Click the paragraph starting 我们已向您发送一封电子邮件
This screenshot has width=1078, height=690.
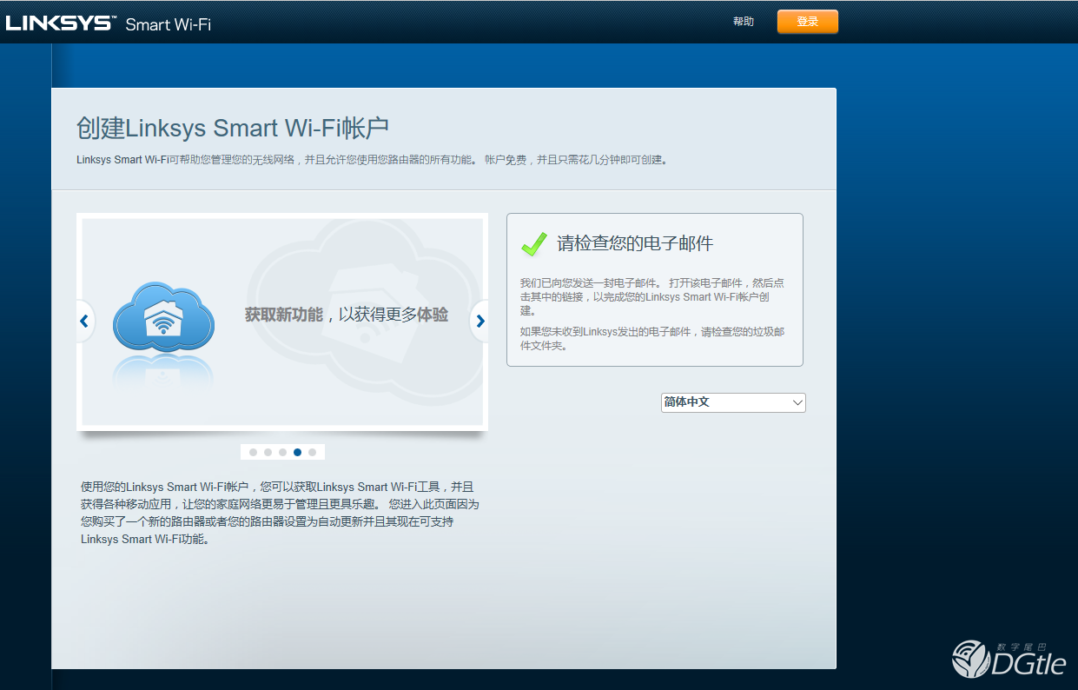coord(652,296)
